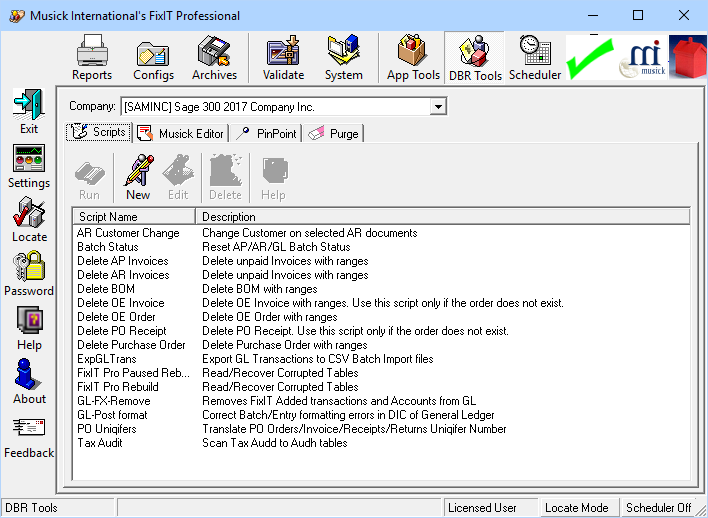Sort by Description column header
The height and width of the screenshot is (518, 708).
[443, 217]
